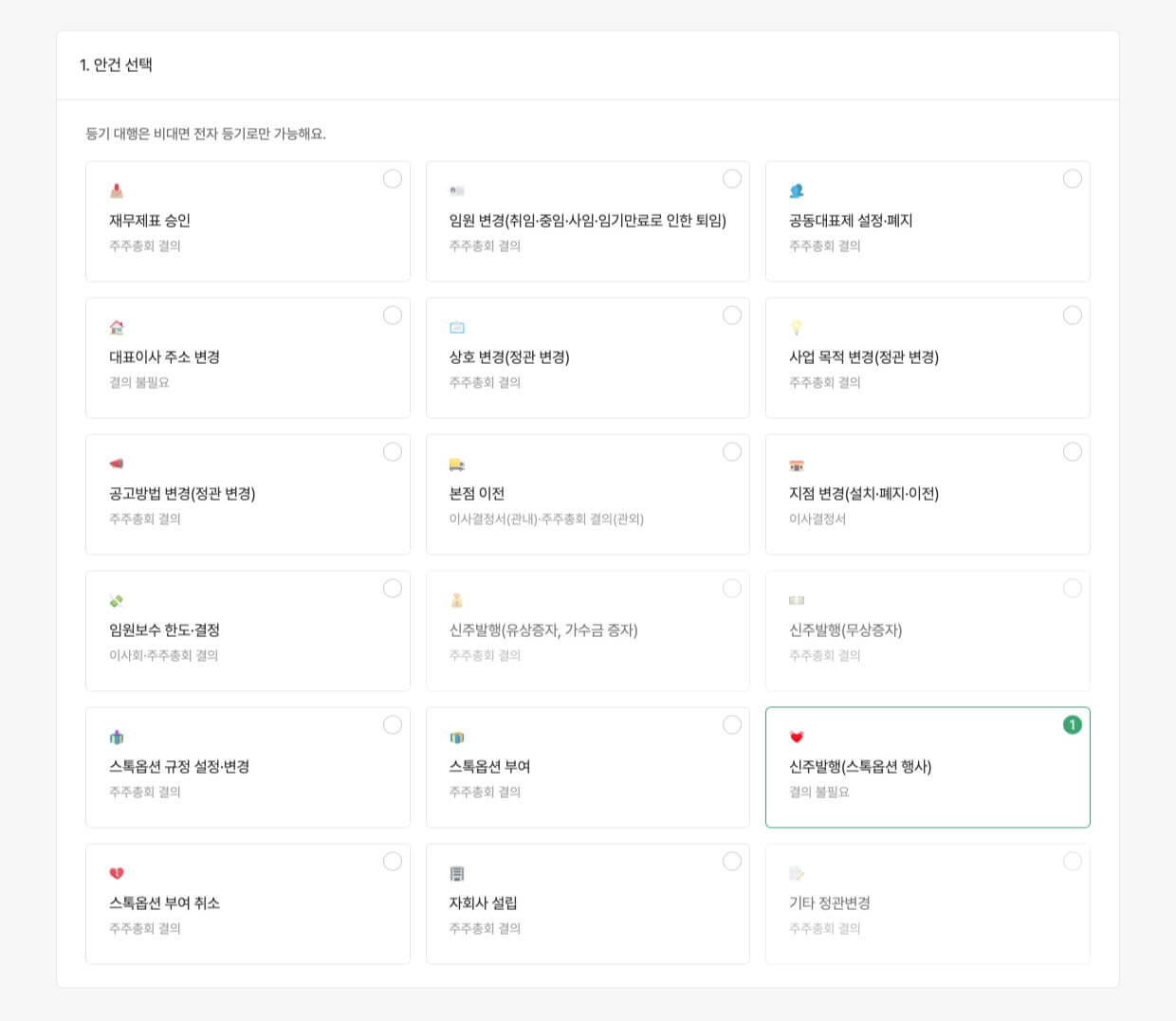
Task: Select the radio button on 재무제표 승인 card
Action: [393, 178]
